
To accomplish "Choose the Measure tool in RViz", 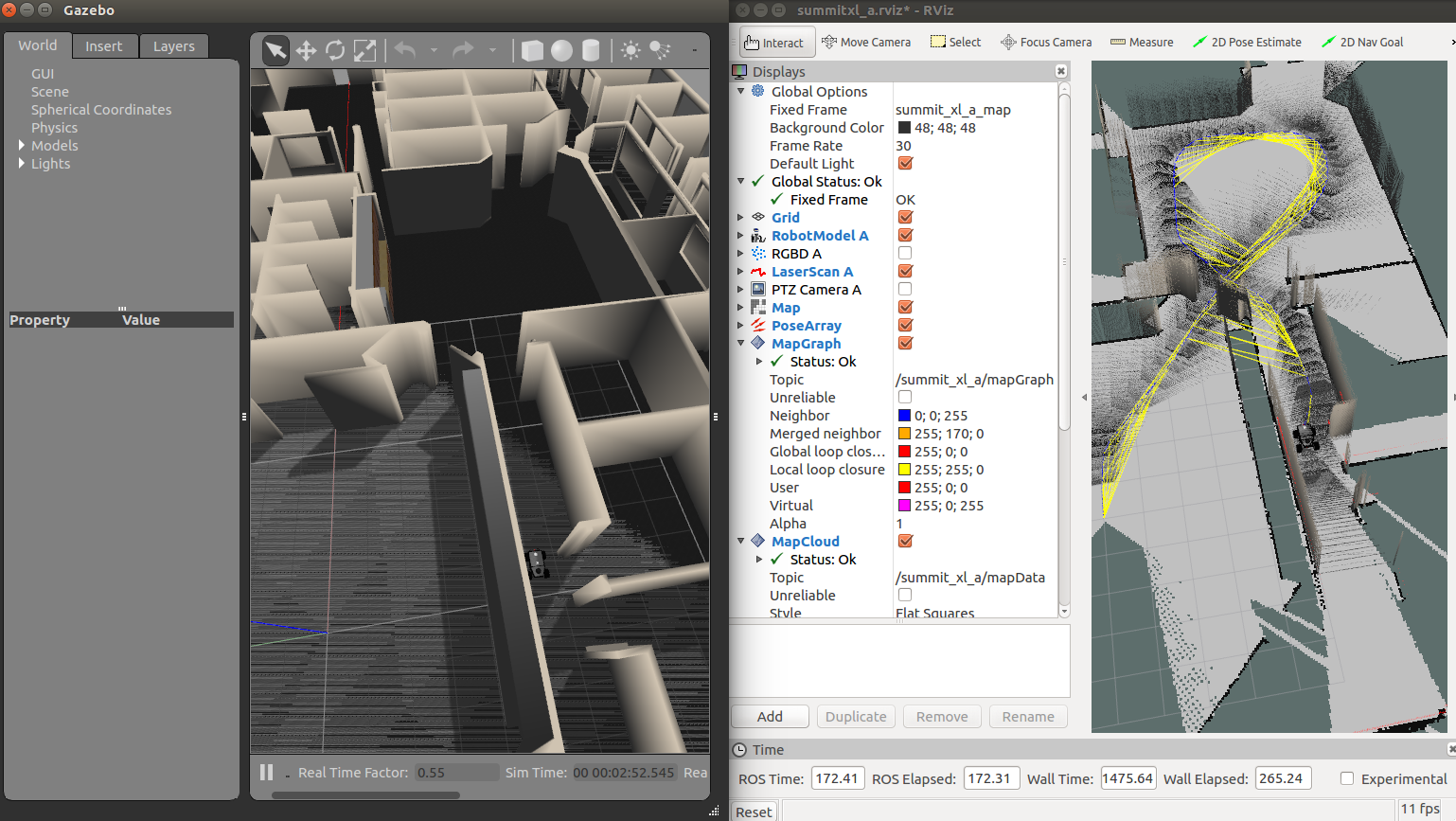I will click(x=1142, y=42).
